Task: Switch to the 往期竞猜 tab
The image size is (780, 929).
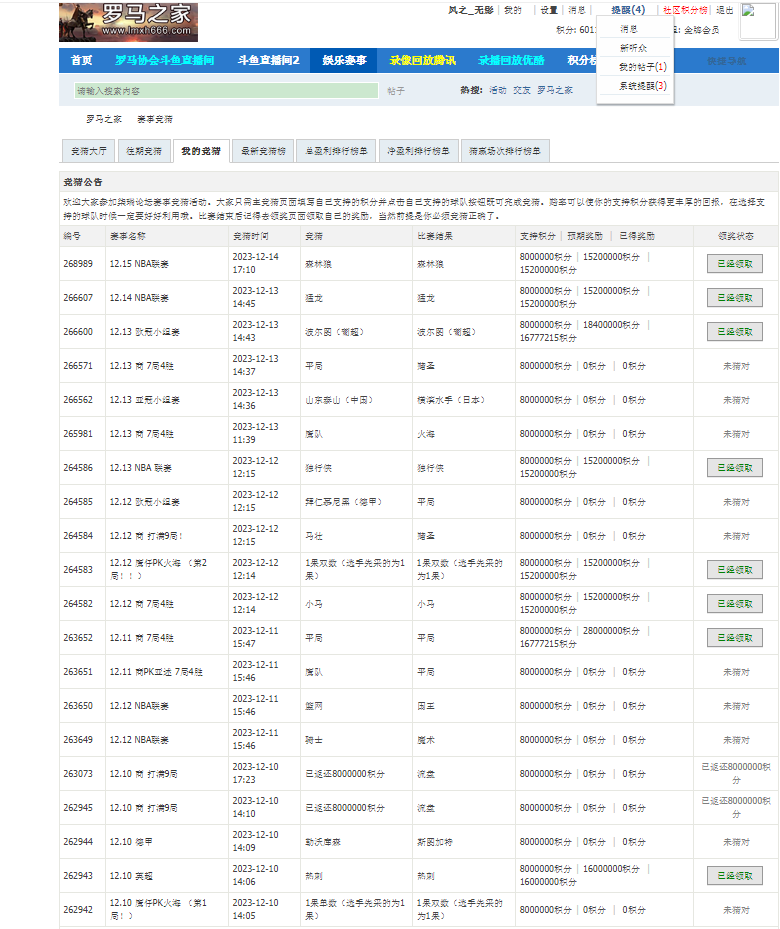Action: click(144, 152)
